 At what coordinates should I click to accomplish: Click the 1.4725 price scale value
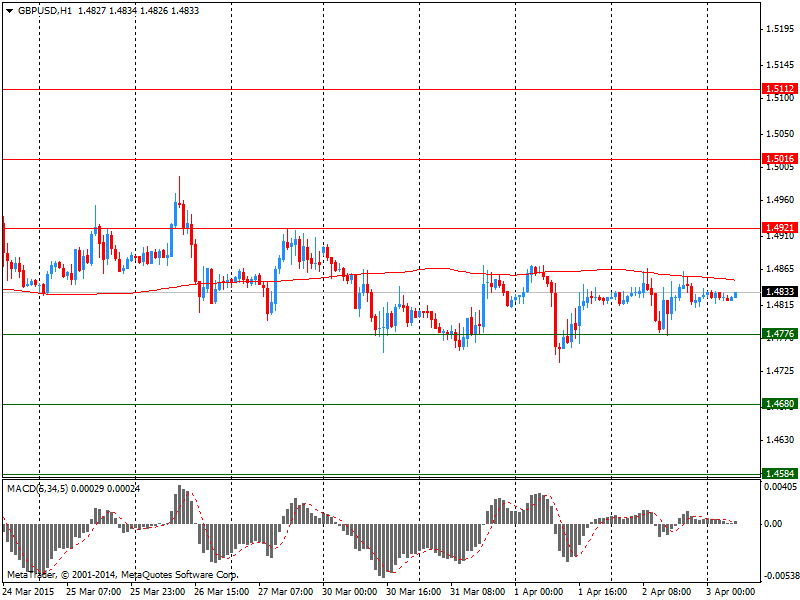point(780,370)
